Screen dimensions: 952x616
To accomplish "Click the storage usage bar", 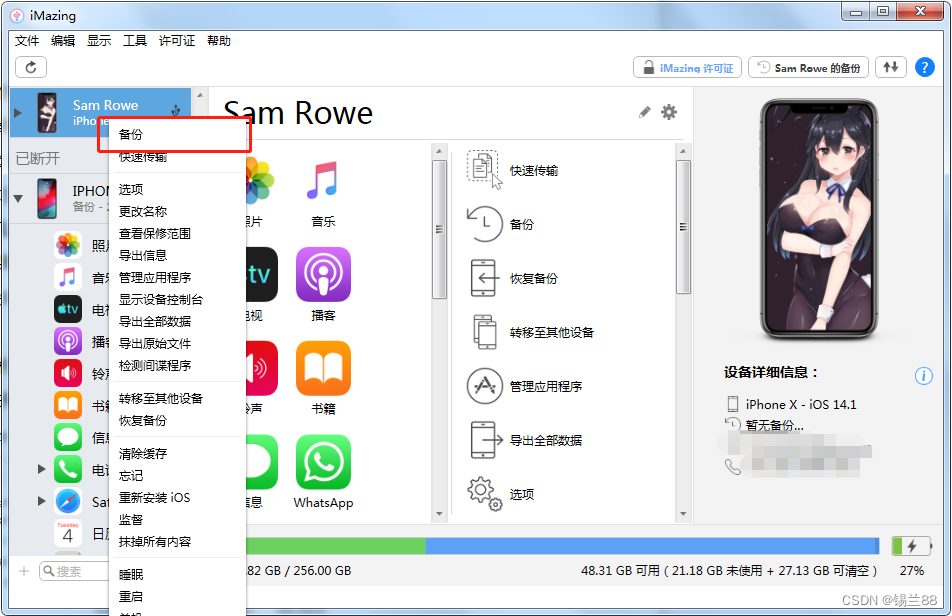I will click(562, 546).
